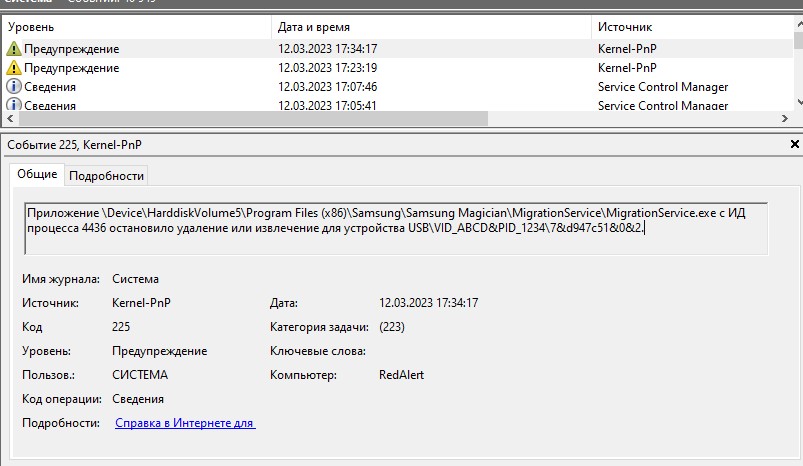Click info icon of 17:07:46 event
The height and width of the screenshot is (466, 803).
pos(14,87)
